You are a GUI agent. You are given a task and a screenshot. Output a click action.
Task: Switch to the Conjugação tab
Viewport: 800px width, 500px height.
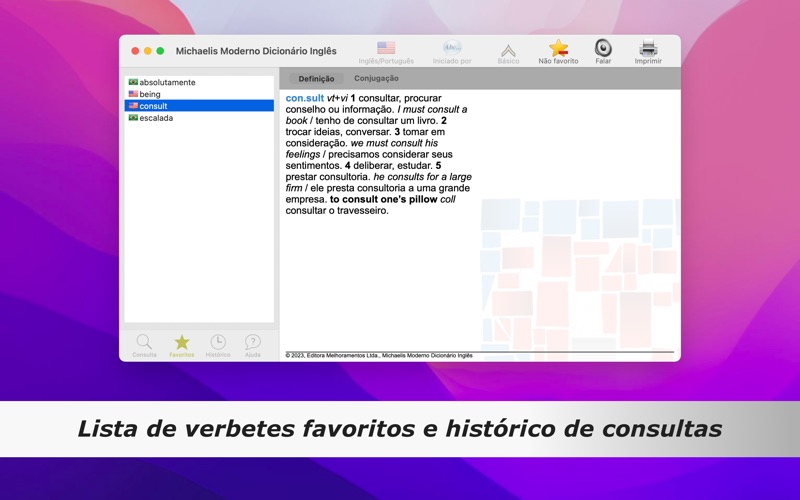[376, 79]
